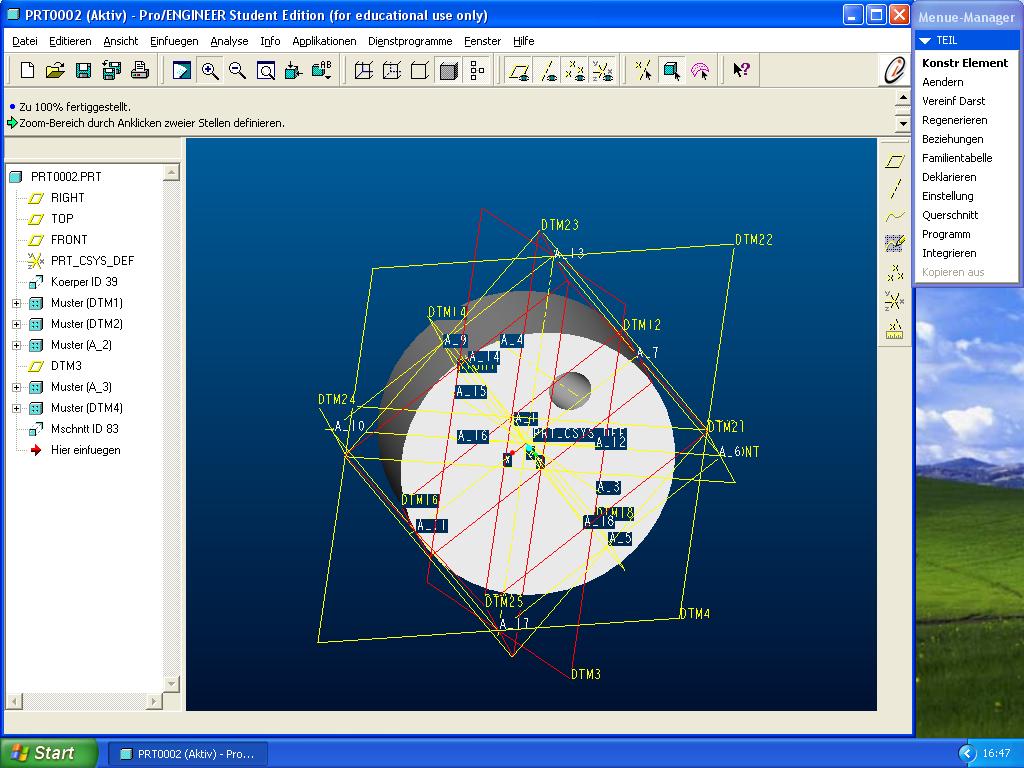This screenshot has height=768, width=1024.
Task: Refit the model to the screen
Action: 266,70
